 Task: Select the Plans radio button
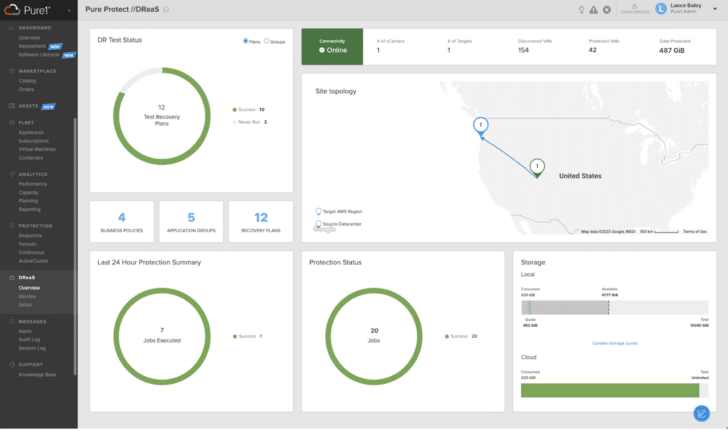click(245, 41)
